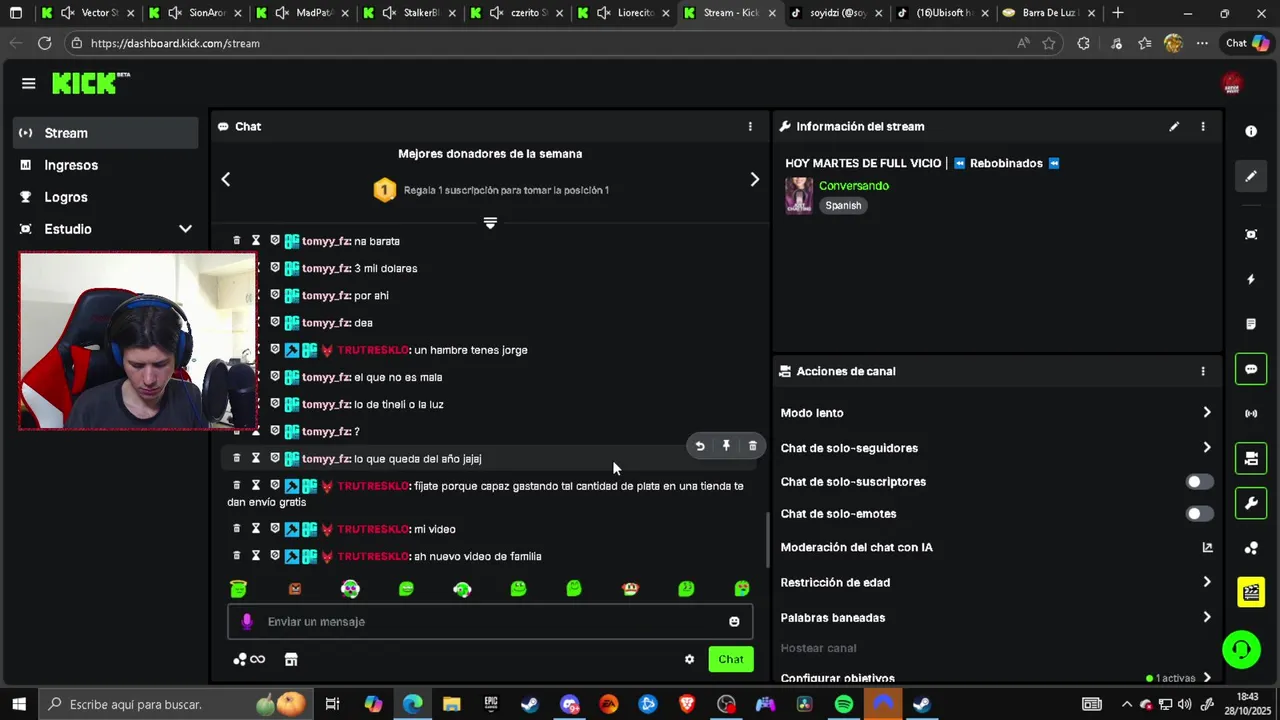Open Ingresos in the sidebar
Screen dimensions: 1280x720
click(71, 165)
